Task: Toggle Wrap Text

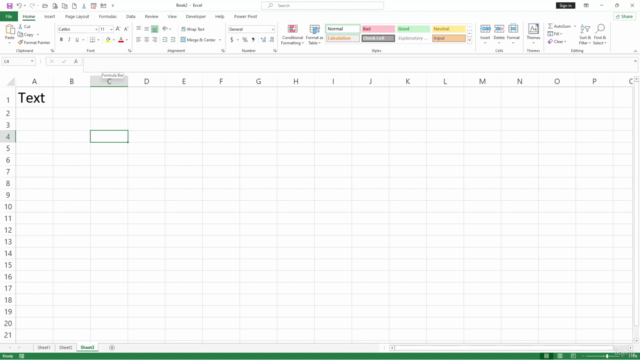Action: [193, 29]
